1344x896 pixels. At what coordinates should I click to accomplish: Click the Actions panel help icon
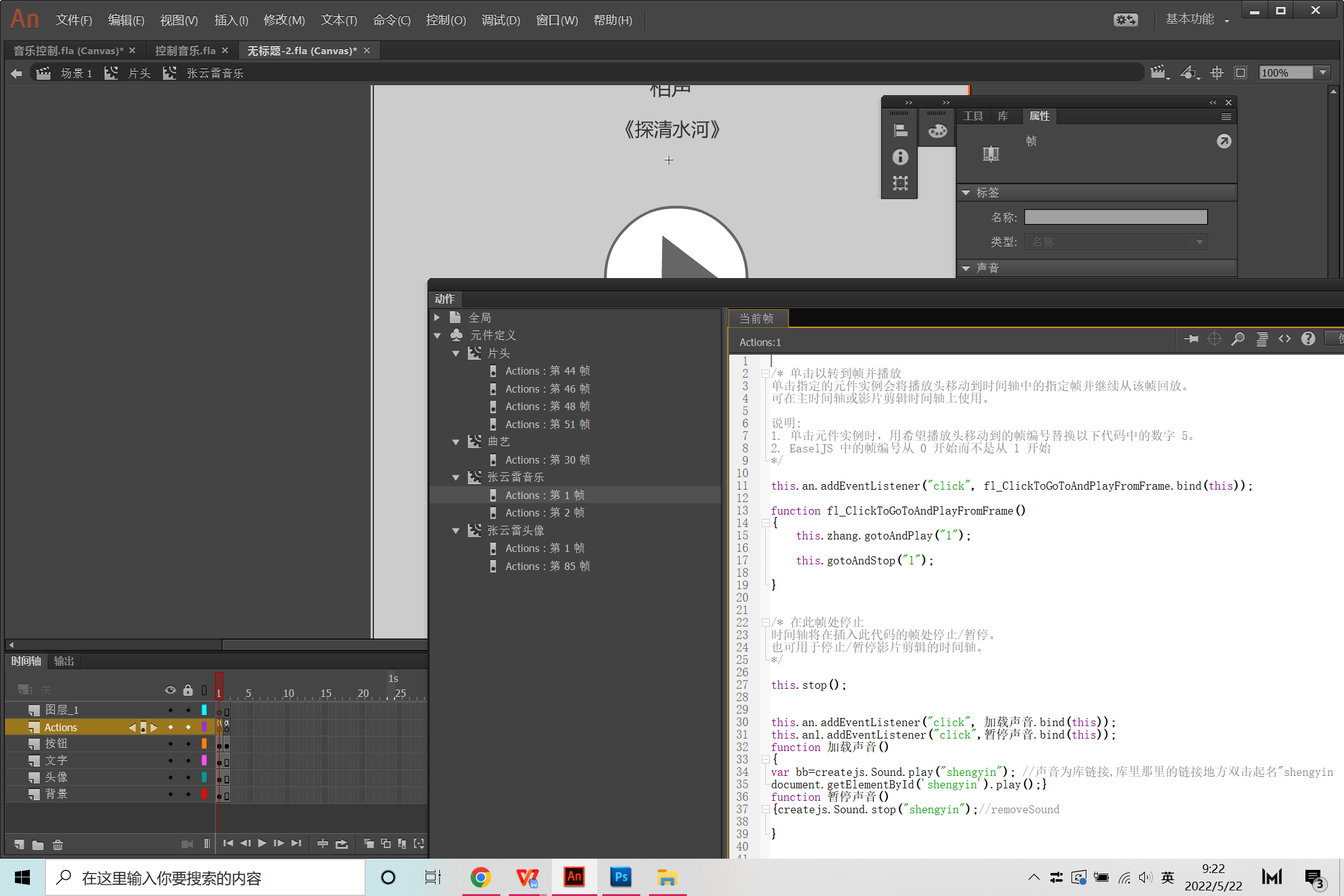(x=1309, y=339)
